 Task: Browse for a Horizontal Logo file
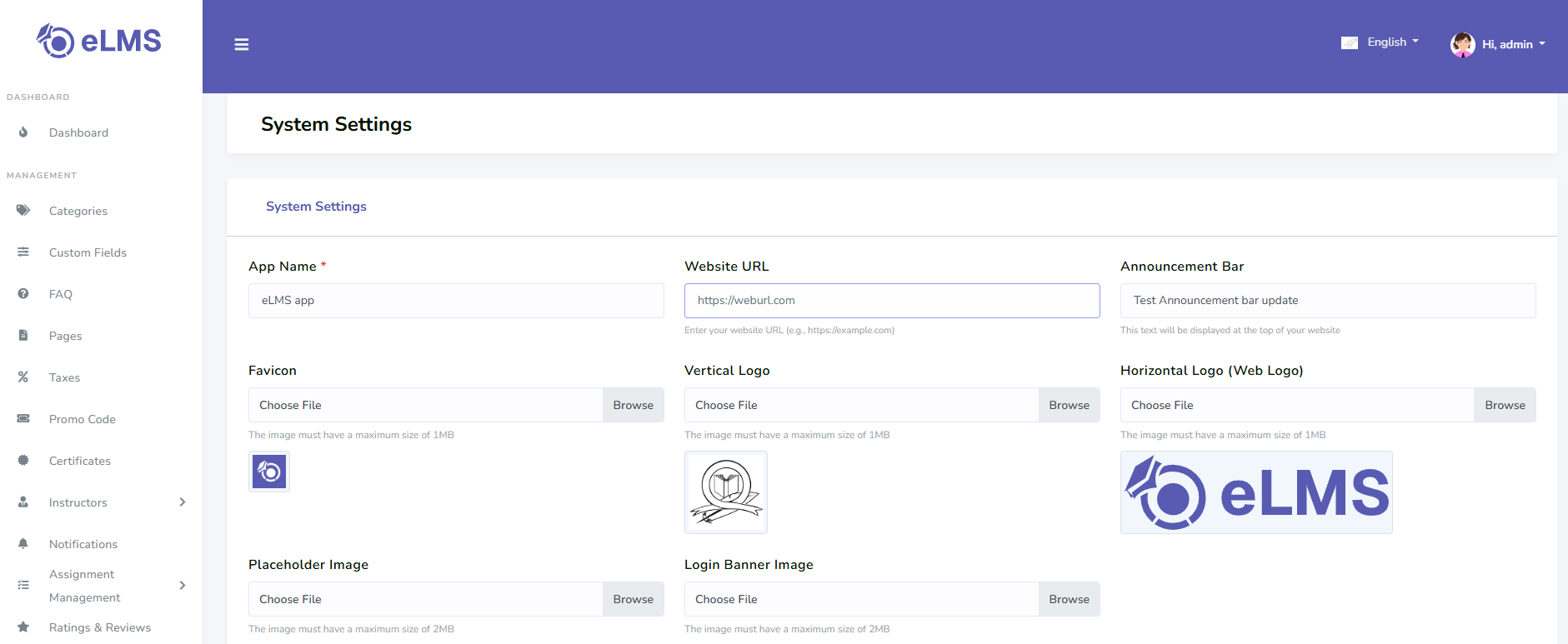point(1505,405)
